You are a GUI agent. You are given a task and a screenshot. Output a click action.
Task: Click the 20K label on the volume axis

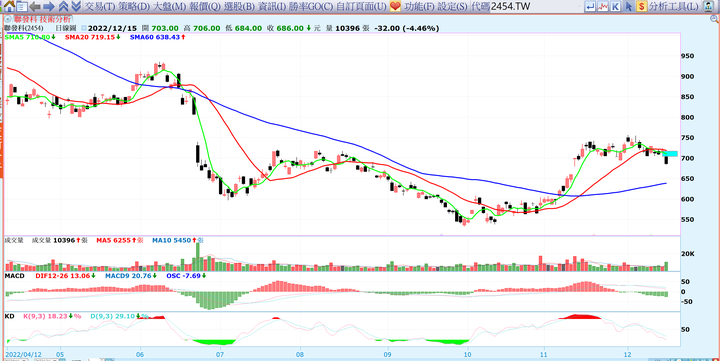coord(687,254)
